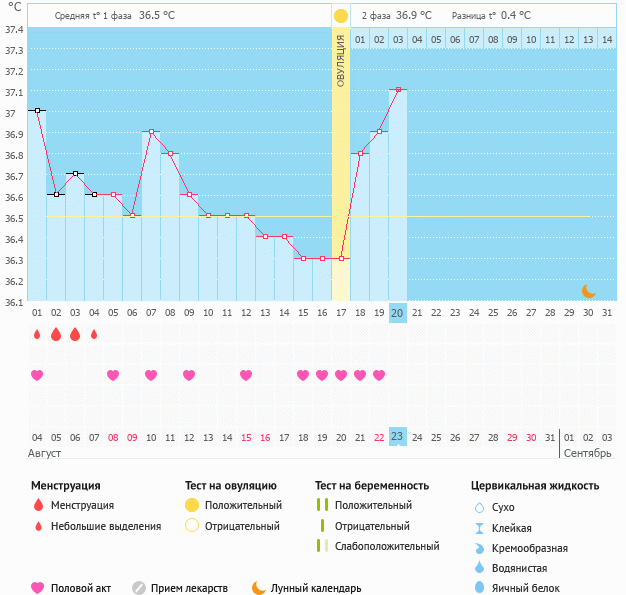Click the heart icon under cycle day 12
The height and width of the screenshot is (595, 626).
tap(246, 375)
